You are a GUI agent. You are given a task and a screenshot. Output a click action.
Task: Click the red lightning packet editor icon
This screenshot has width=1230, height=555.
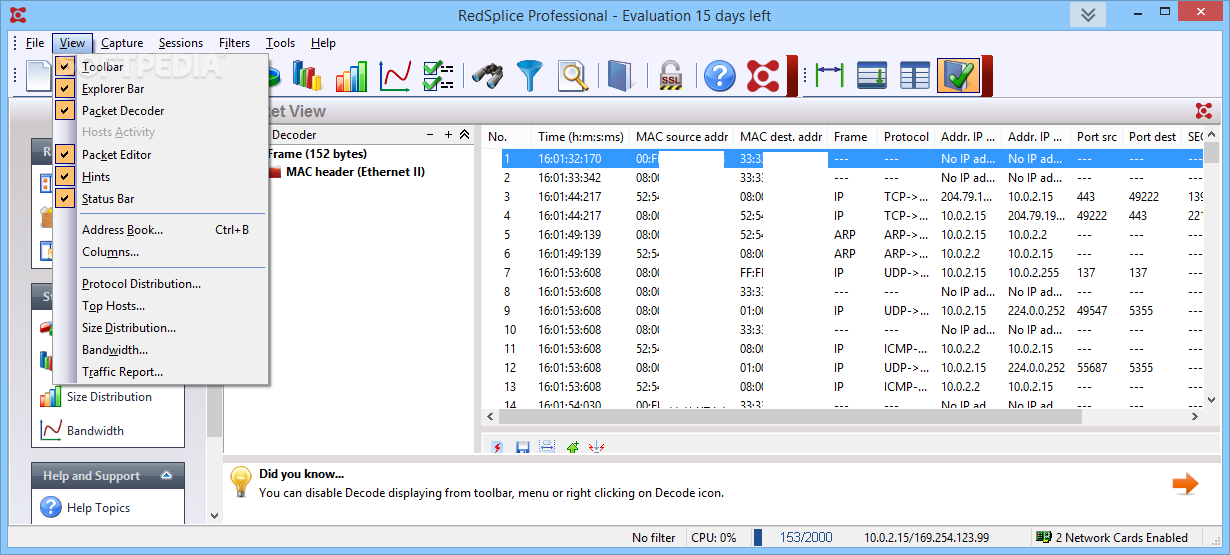[x=498, y=447]
